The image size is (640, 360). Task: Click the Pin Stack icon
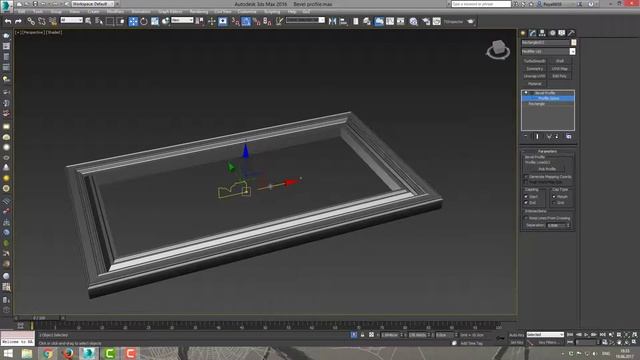[x=526, y=136]
